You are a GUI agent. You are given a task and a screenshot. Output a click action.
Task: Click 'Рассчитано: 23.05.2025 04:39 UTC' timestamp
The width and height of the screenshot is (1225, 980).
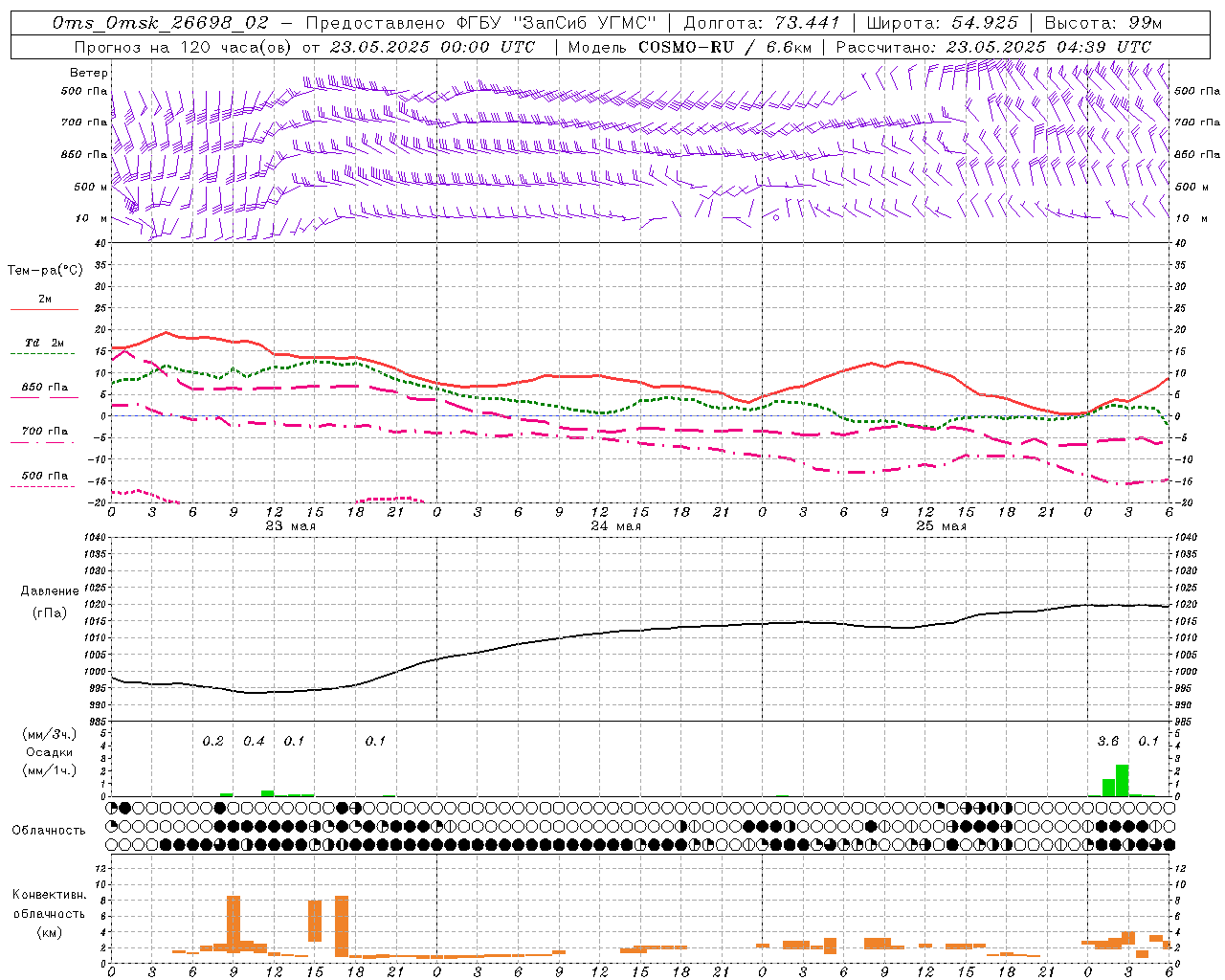(x=994, y=47)
